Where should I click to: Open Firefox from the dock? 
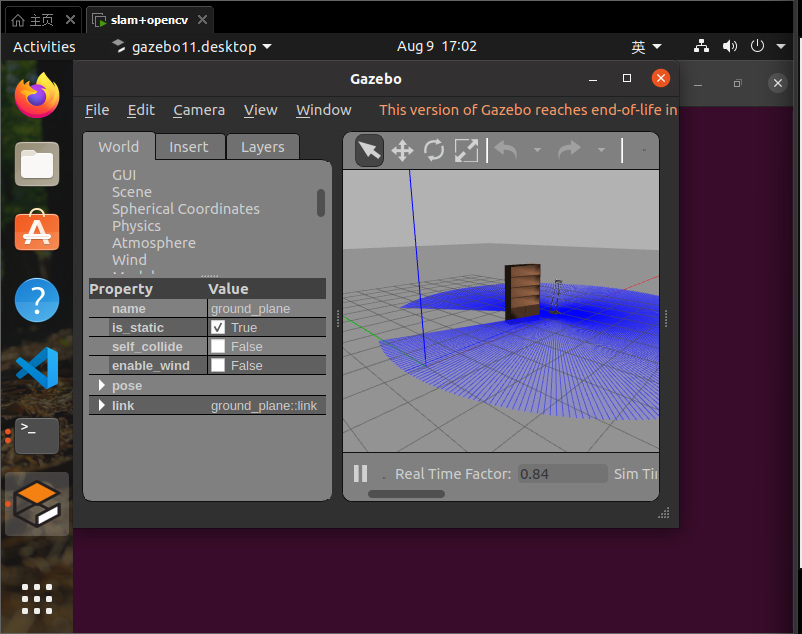click(37, 96)
